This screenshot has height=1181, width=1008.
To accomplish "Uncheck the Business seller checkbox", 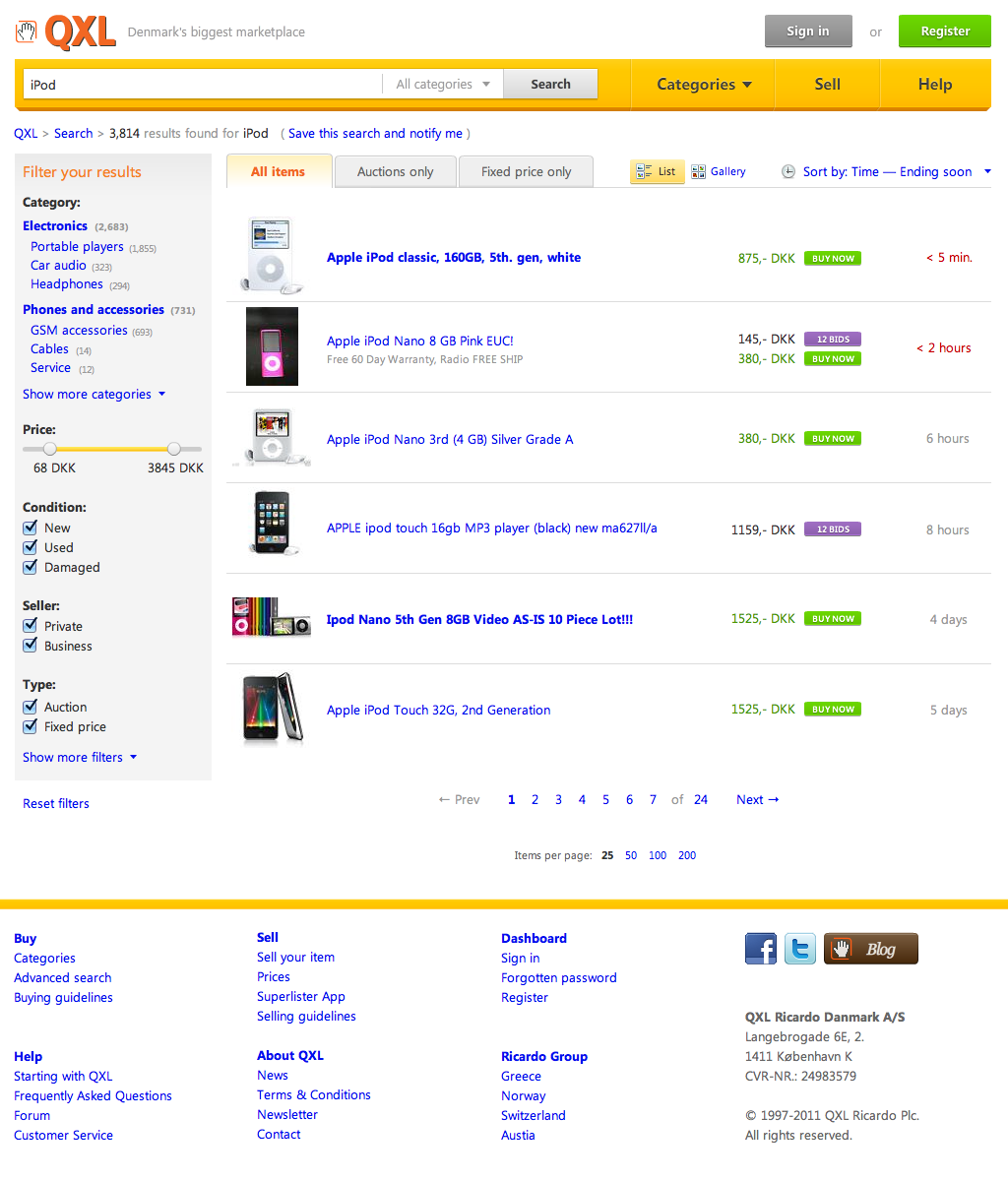I will 31,646.
